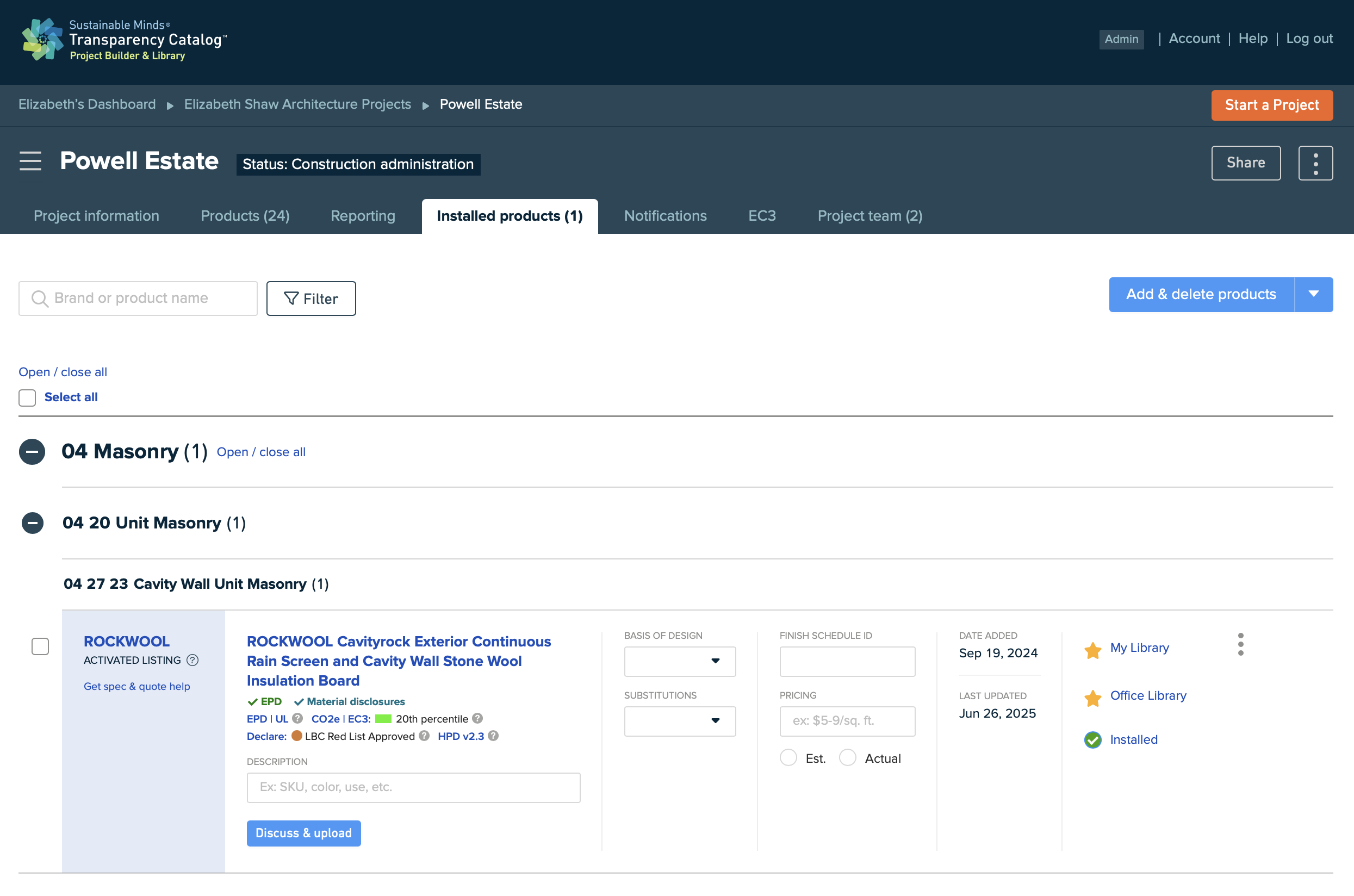Expand Add & delete products arrow menu

[x=1313, y=294]
